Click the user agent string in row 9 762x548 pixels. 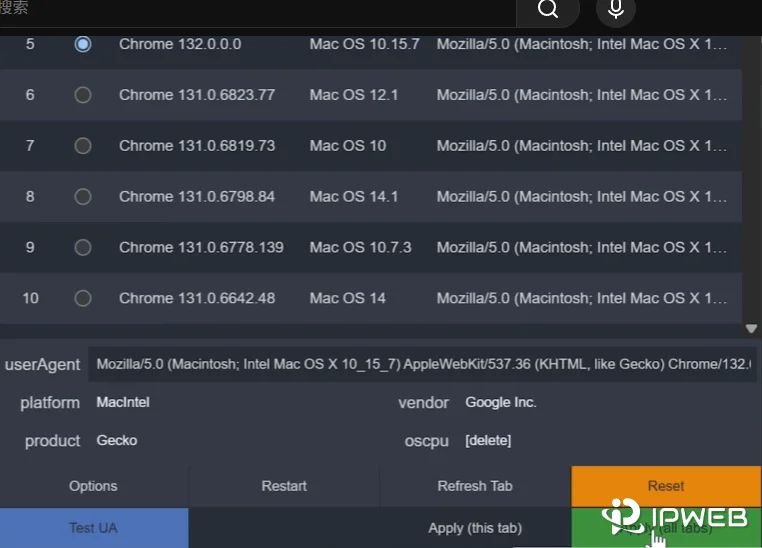pyautogui.click(x=582, y=247)
